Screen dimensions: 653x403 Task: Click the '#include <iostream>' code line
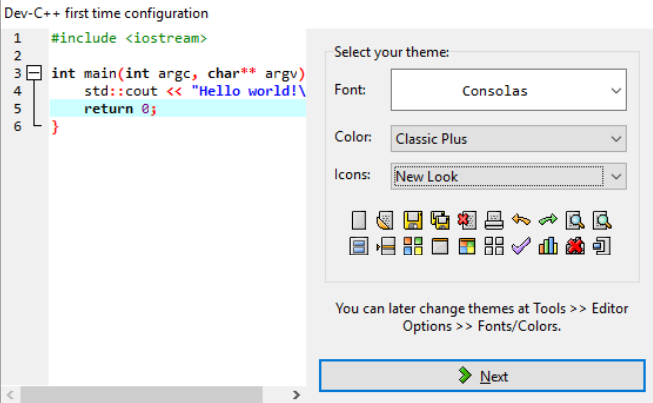tap(129, 38)
